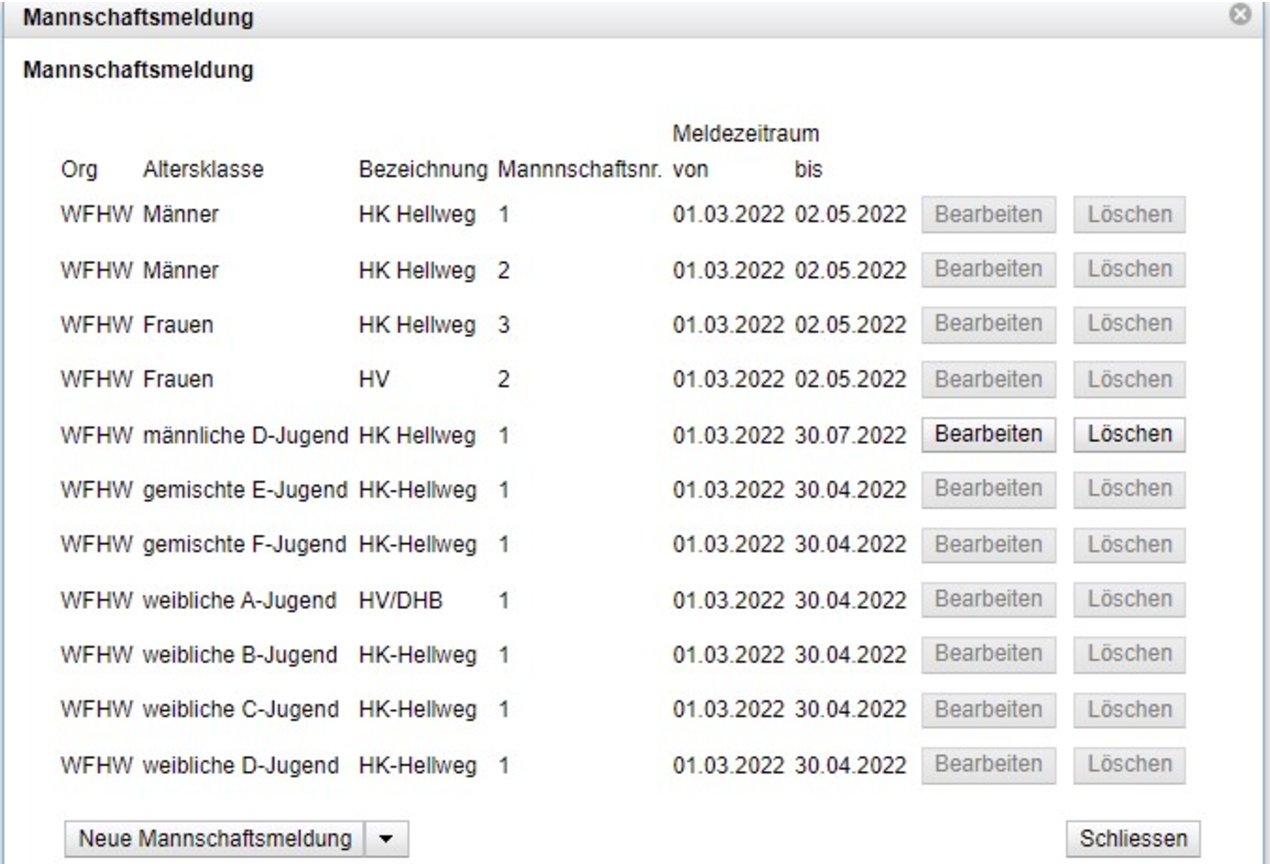The image size is (1270, 864).
Task: Click the 30.07.2022 end date cell
Action: coord(850,434)
